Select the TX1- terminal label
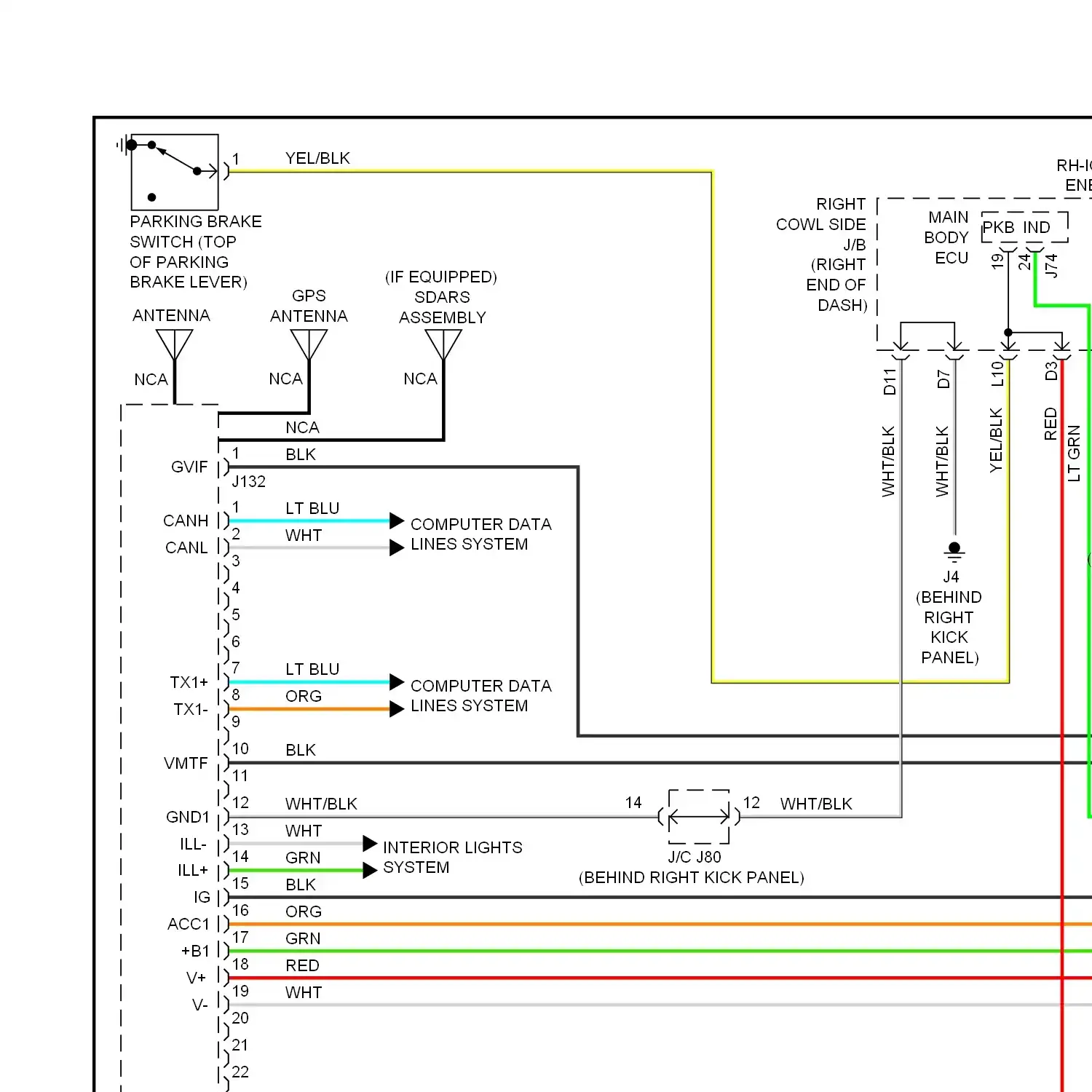 coord(191,709)
